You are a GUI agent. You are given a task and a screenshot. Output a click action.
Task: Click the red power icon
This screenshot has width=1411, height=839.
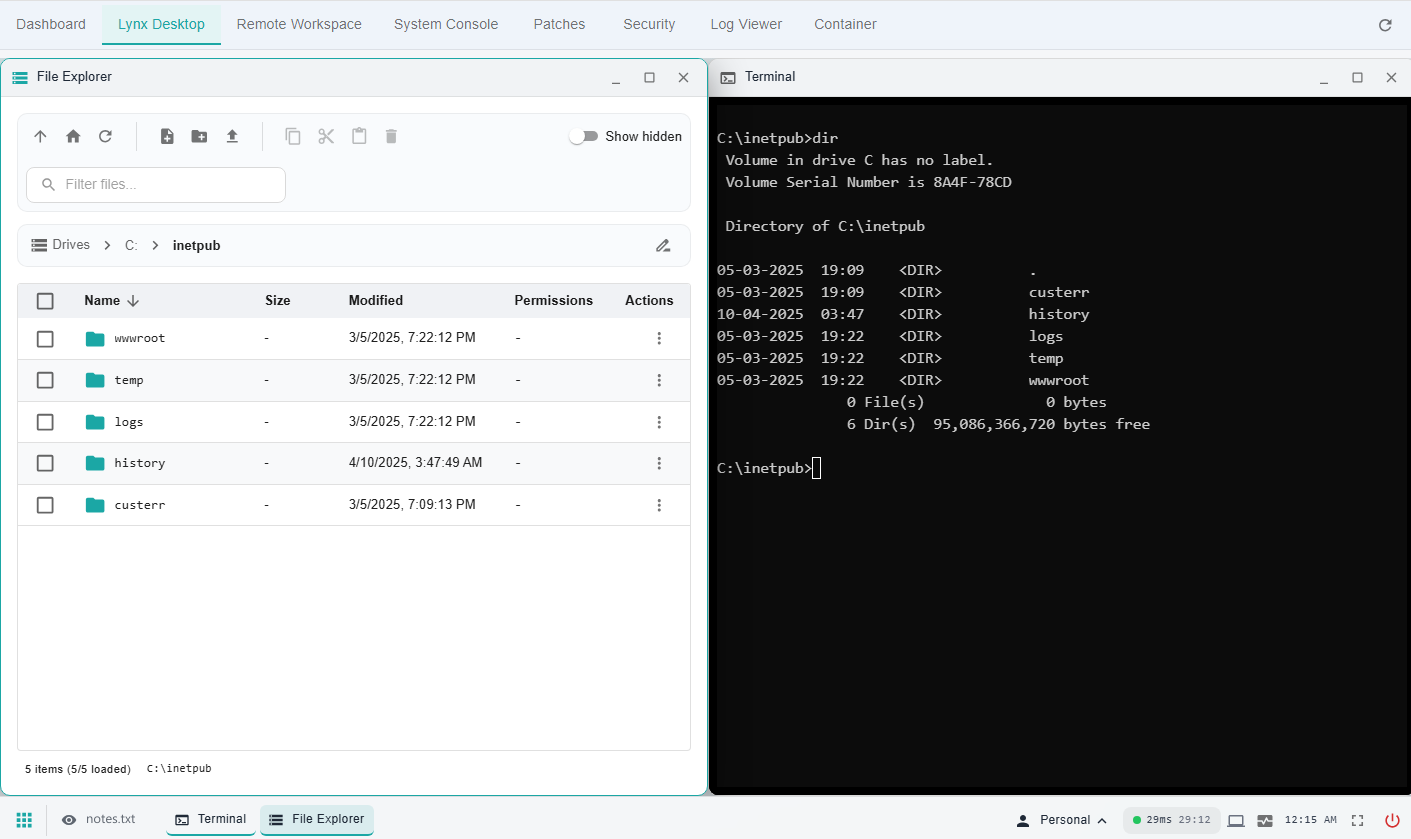1391,820
